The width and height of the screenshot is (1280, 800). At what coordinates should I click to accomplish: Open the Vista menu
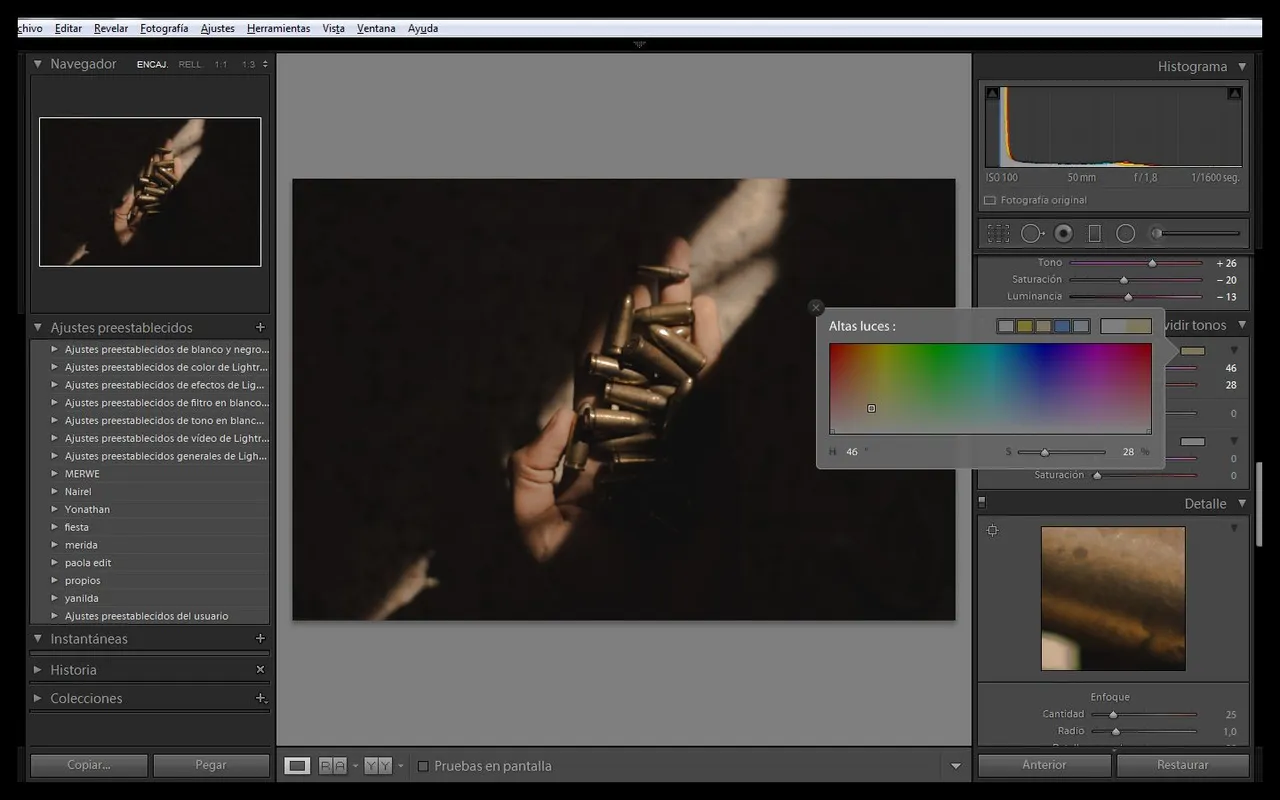[334, 28]
